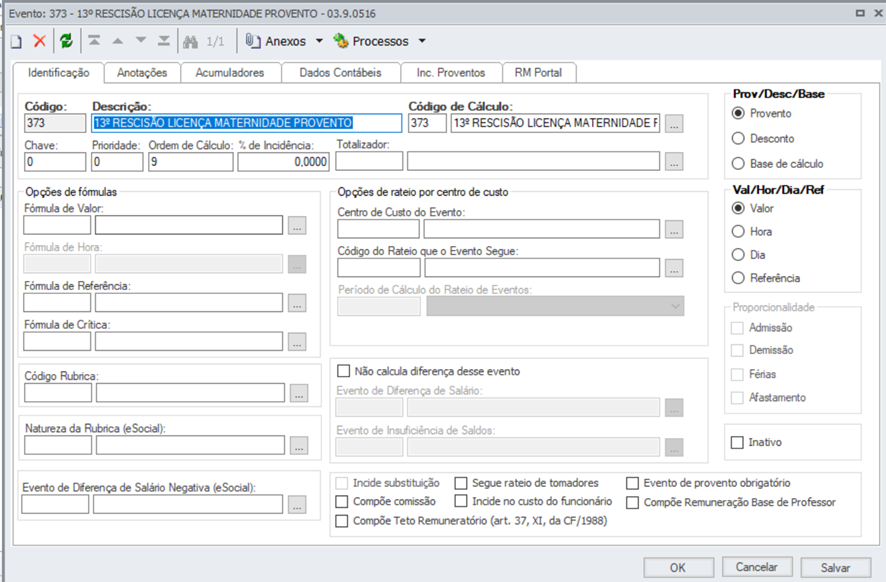Screen dimensions: 886x582
Task: Go to first record arrow icon
Action: (94, 41)
